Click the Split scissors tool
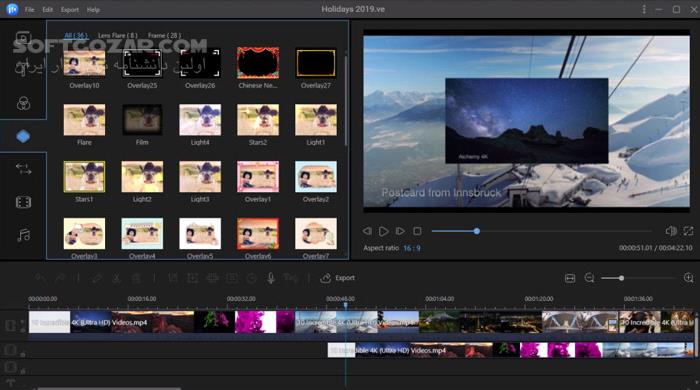The width and height of the screenshot is (700, 390). 117,278
